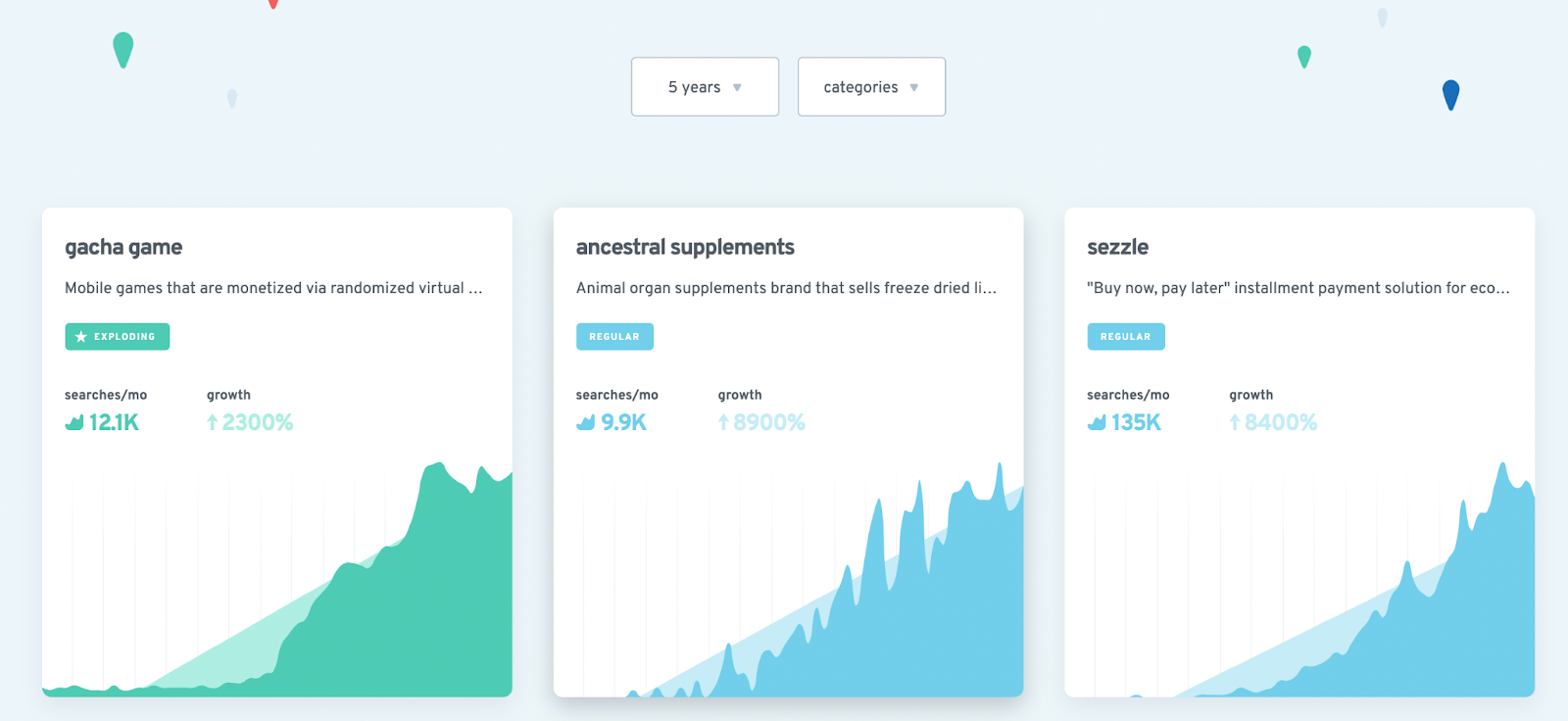Click the small green pin near top right
This screenshot has width=1568, height=721.
pyautogui.click(x=1304, y=57)
